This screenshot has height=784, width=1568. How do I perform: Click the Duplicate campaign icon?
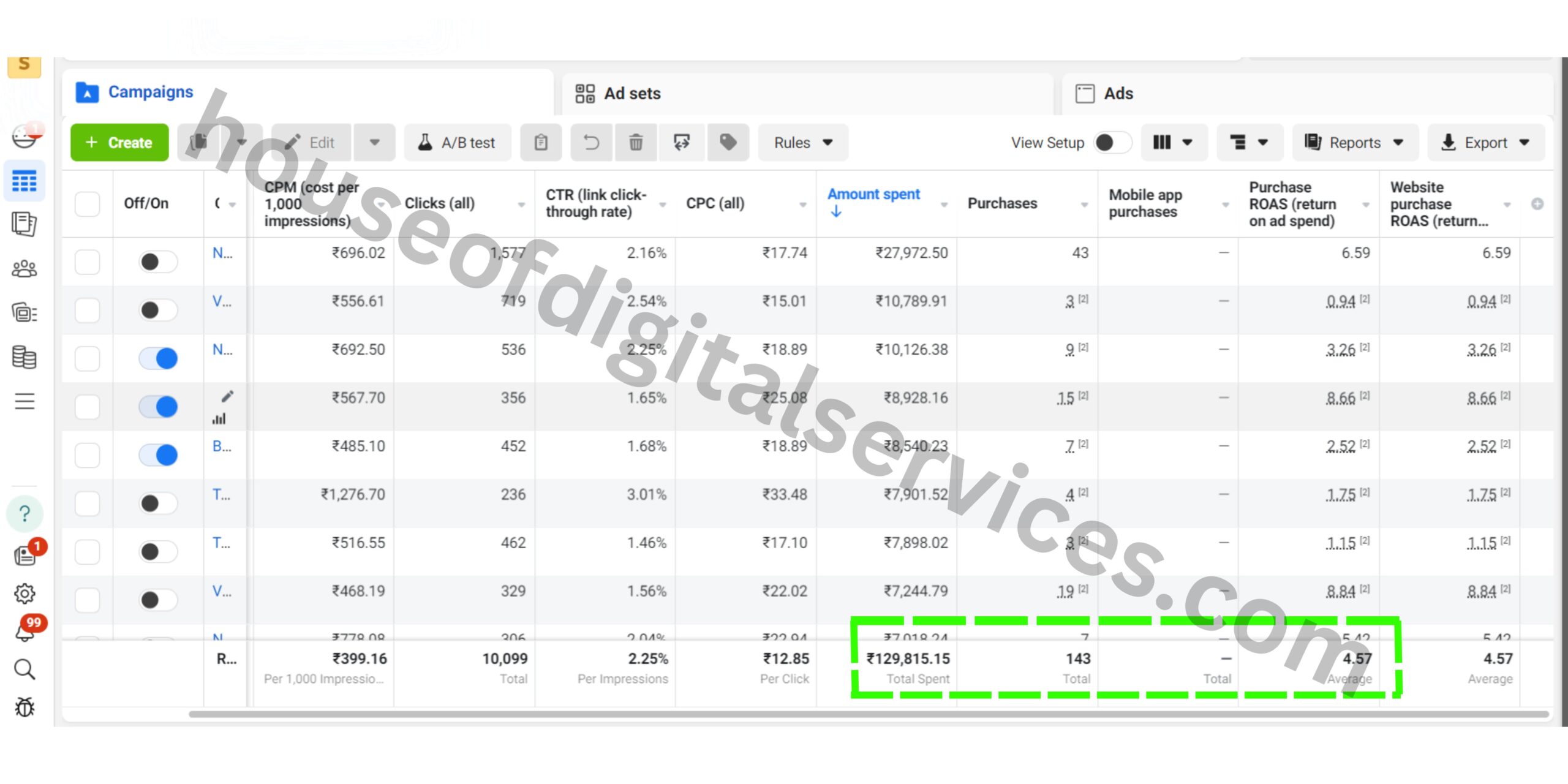pos(198,143)
